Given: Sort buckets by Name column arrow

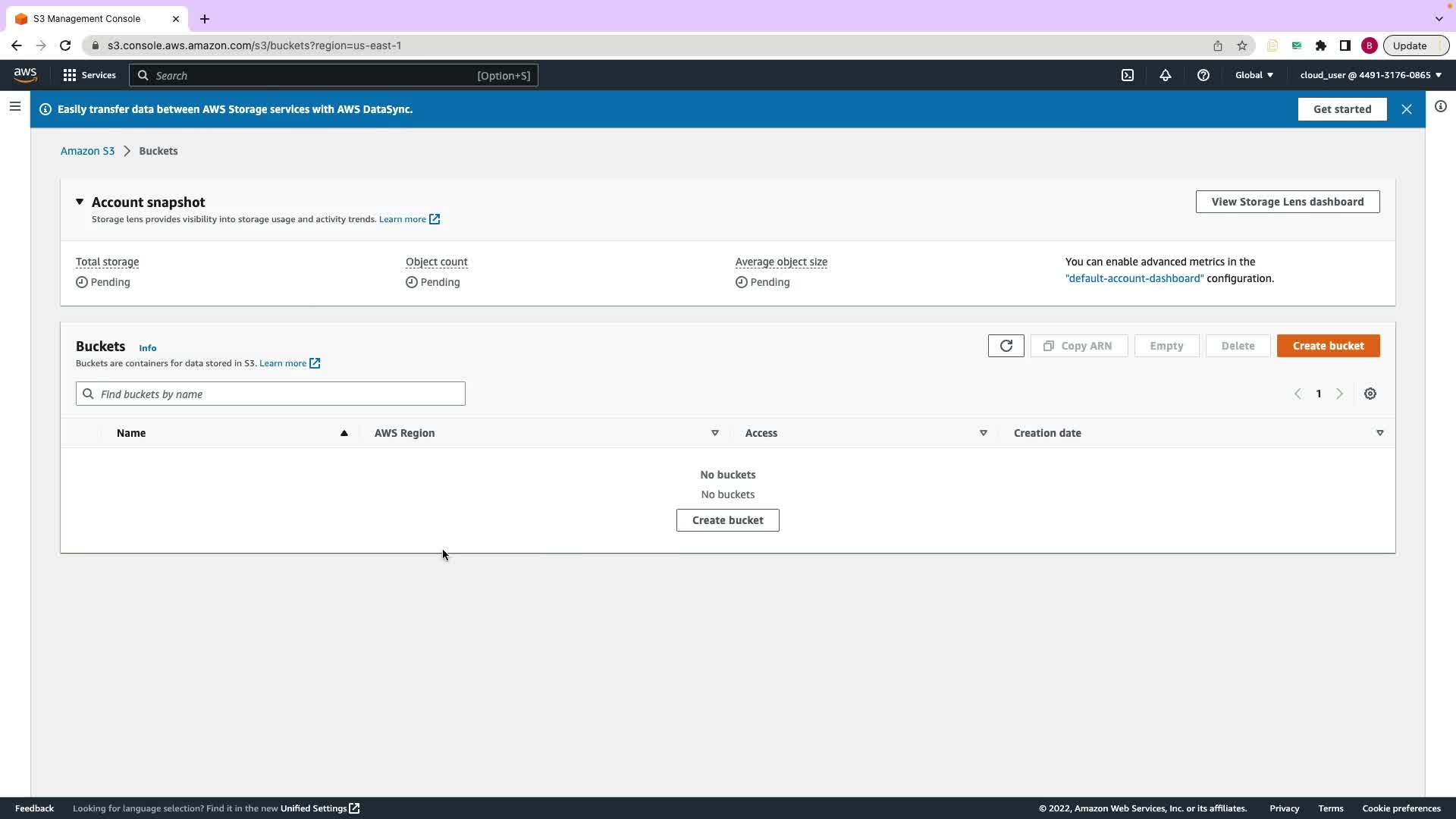Looking at the screenshot, I should 344,433.
